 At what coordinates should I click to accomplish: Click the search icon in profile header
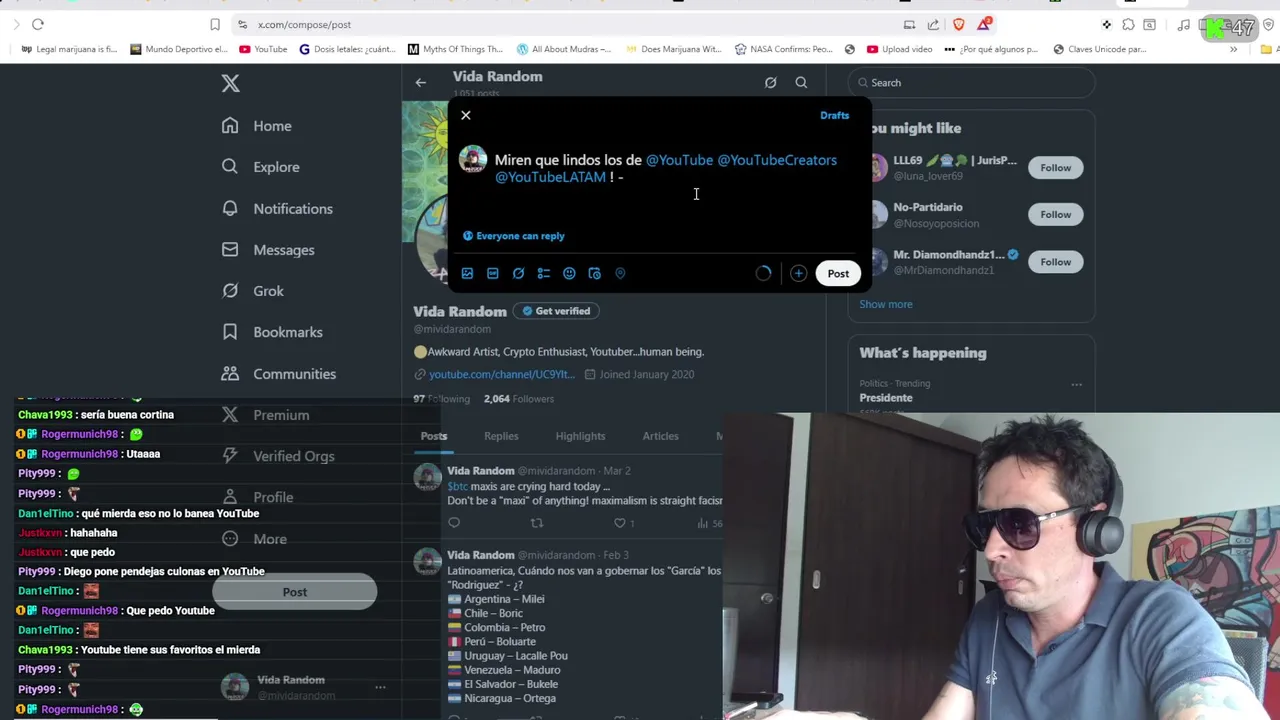coord(801,83)
